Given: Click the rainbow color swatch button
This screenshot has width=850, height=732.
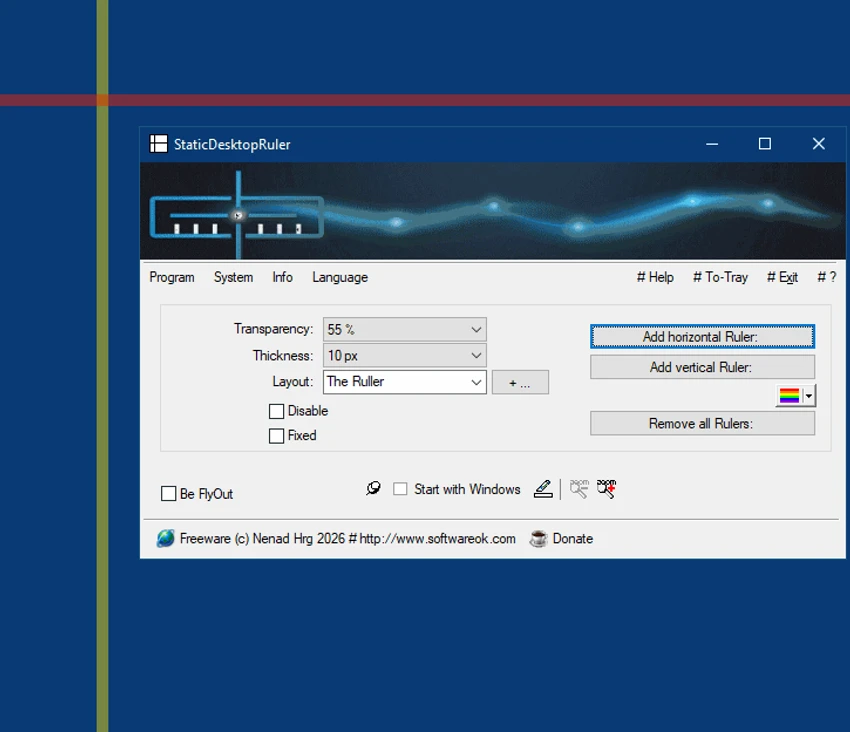Looking at the screenshot, I should pyautogui.click(x=789, y=396).
